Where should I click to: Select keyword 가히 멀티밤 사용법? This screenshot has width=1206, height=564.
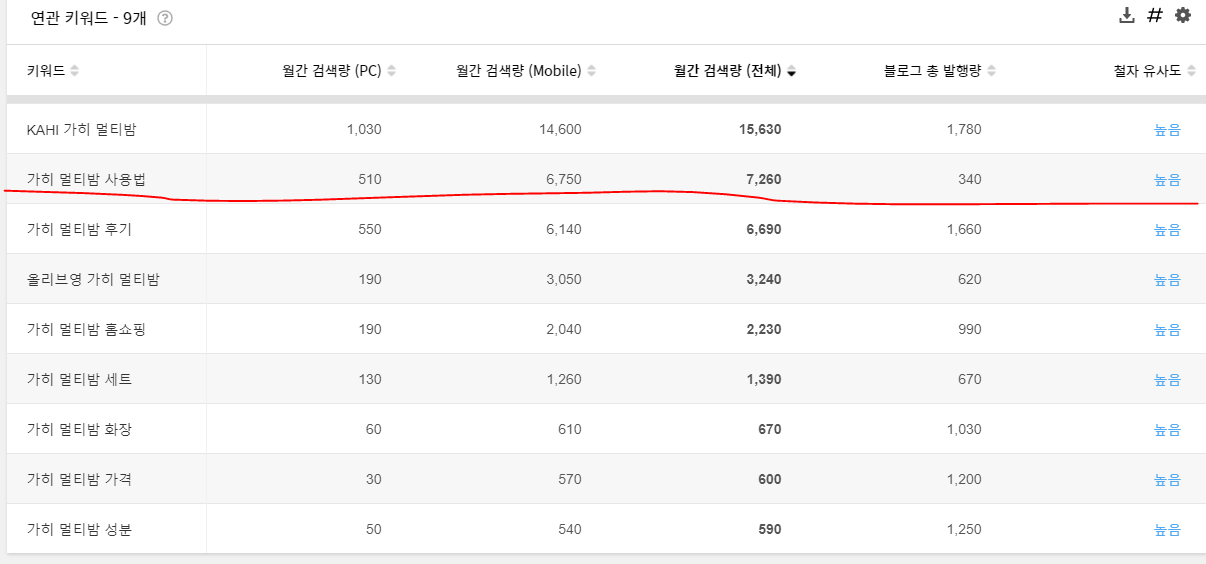87,179
